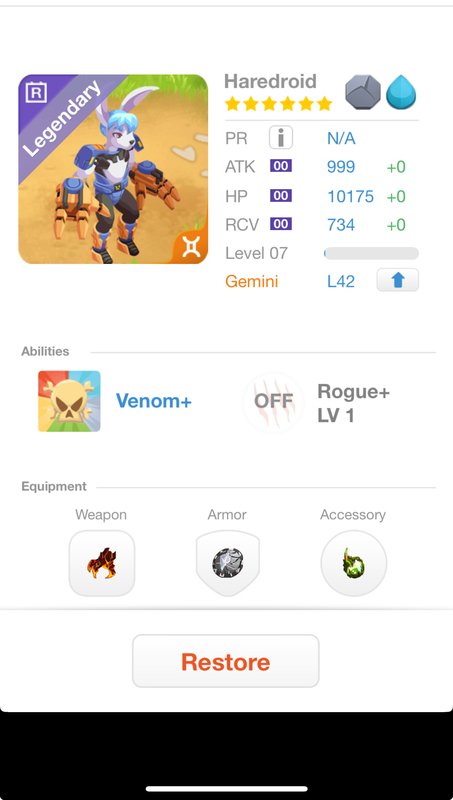Viewport: 453px width, 800px height.
Task: Tap the RCV 00 purple badge
Action: coord(281,224)
